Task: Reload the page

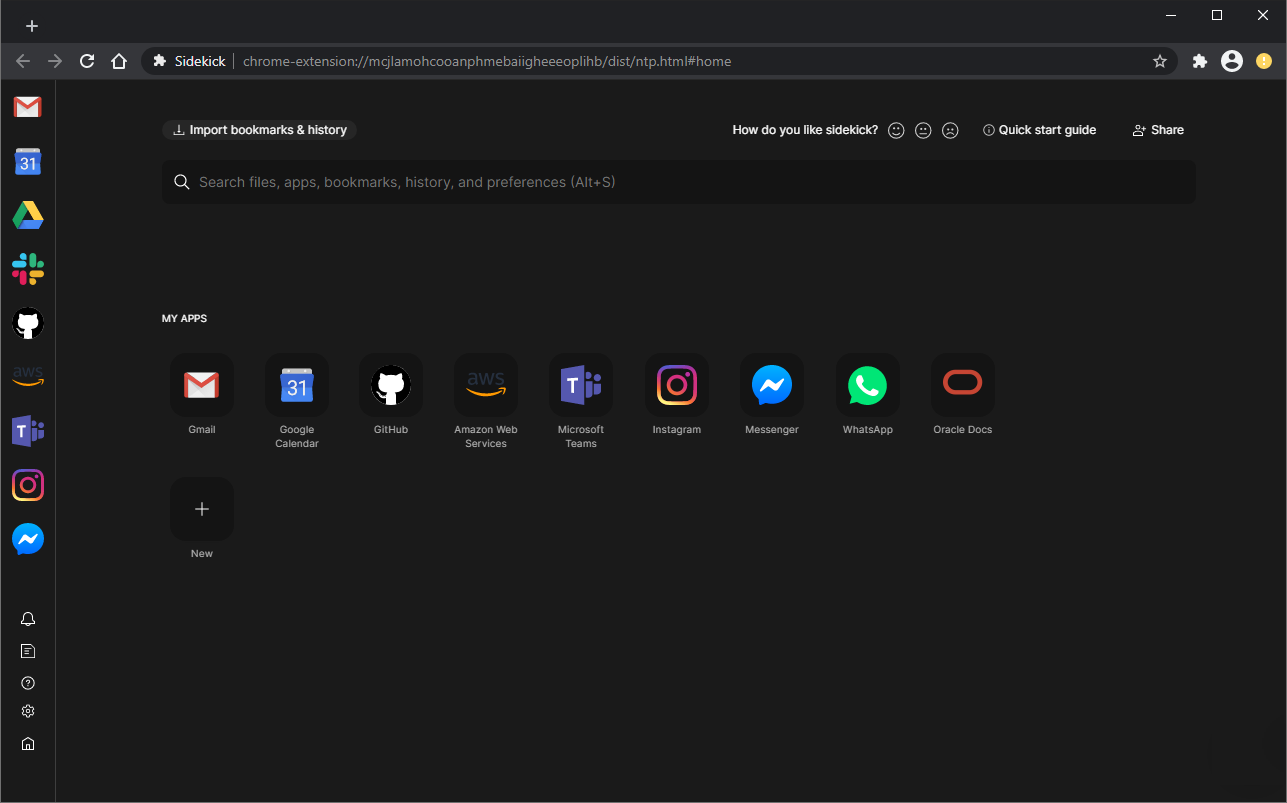Action: [x=87, y=61]
